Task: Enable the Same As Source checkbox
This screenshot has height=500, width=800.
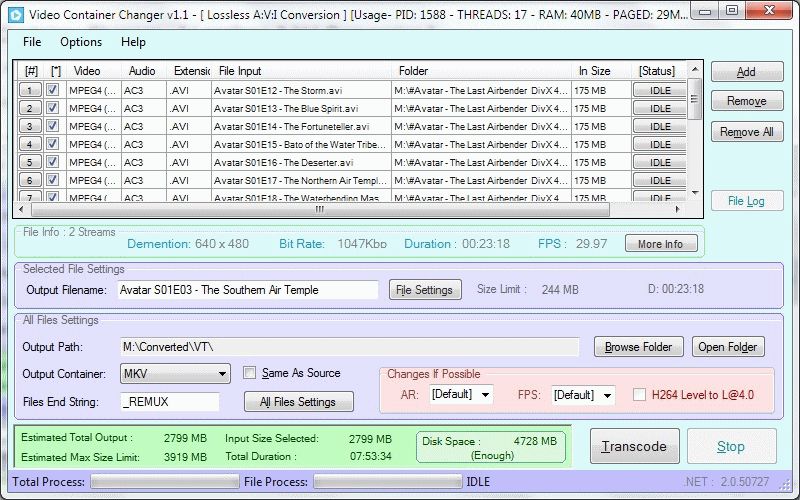Action: tap(249, 373)
